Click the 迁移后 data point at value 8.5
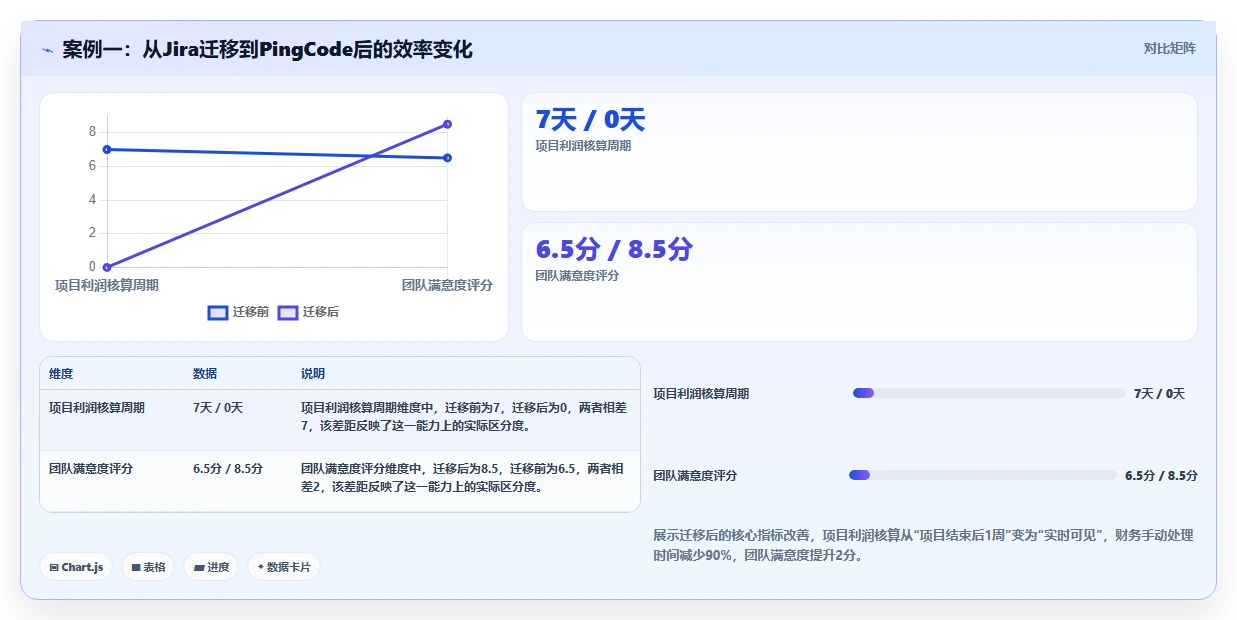The width and height of the screenshot is (1237, 620). [x=447, y=124]
